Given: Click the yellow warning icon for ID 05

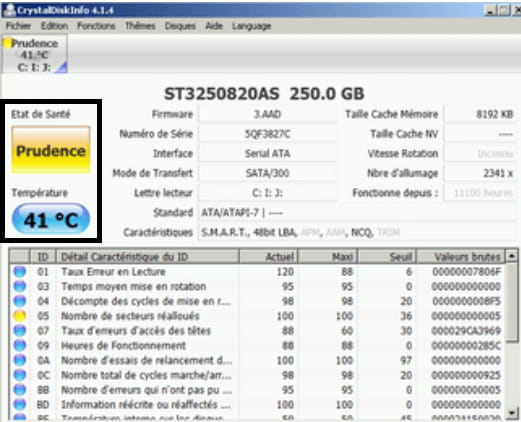Looking at the screenshot, I should pyautogui.click(x=20, y=315).
